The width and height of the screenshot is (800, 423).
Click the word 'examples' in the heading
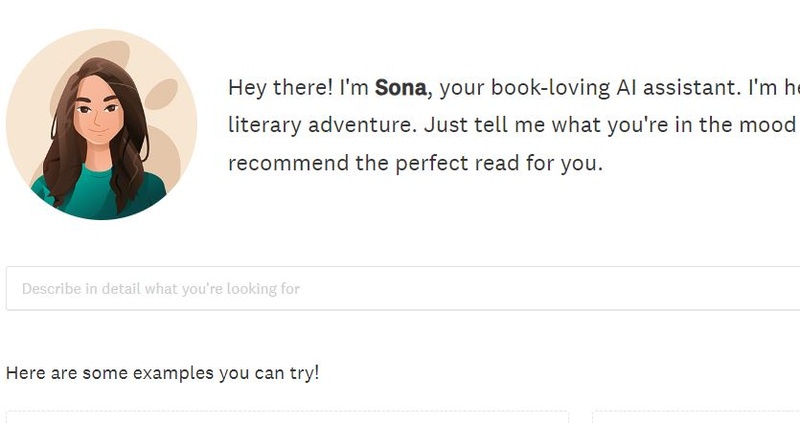tap(173, 374)
